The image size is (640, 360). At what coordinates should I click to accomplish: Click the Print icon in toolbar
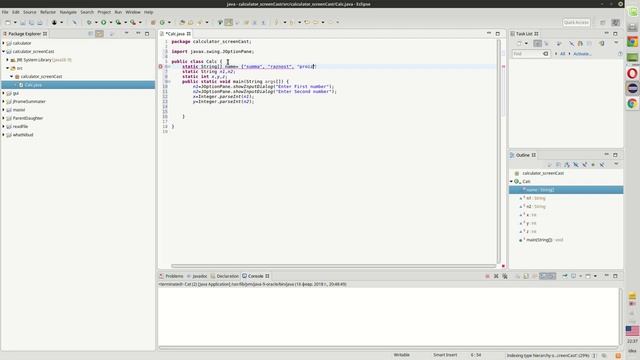[40, 22]
